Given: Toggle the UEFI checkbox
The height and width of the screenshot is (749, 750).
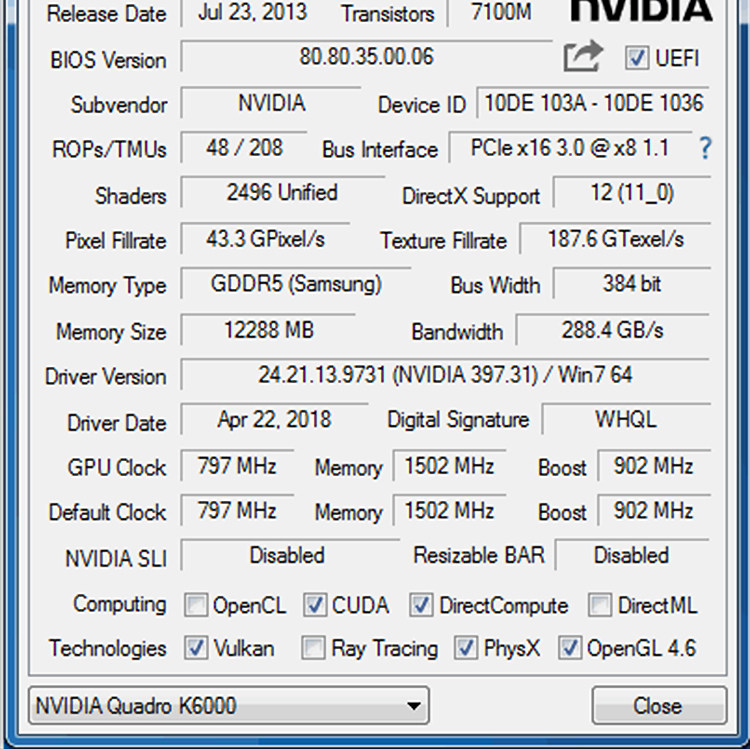Looking at the screenshot, I should pos(637,58).
